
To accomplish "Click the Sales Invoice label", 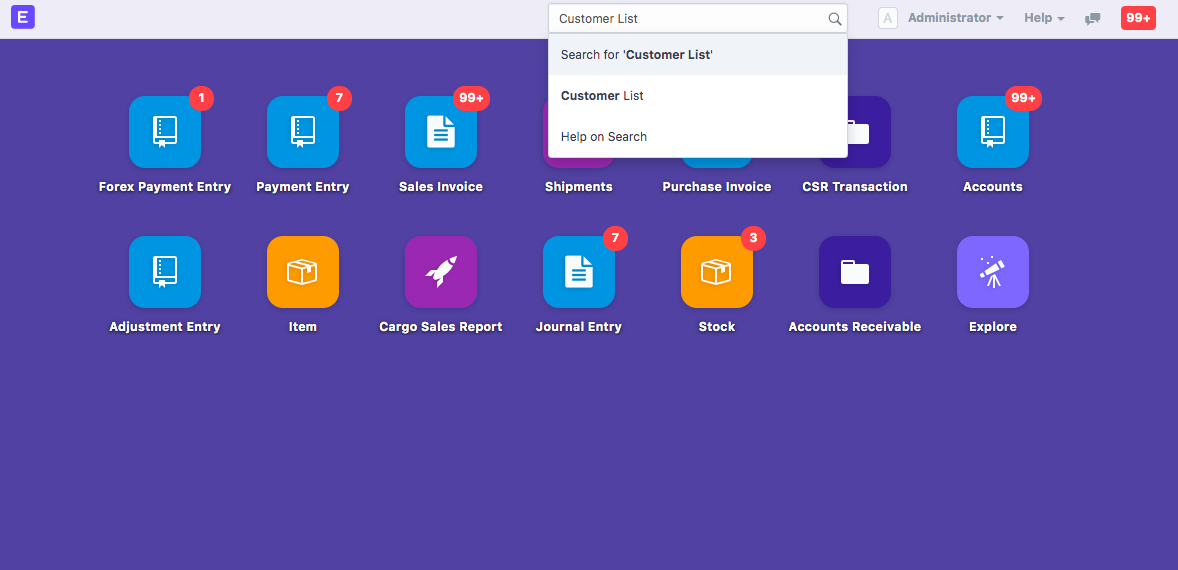I will point(441,187).
